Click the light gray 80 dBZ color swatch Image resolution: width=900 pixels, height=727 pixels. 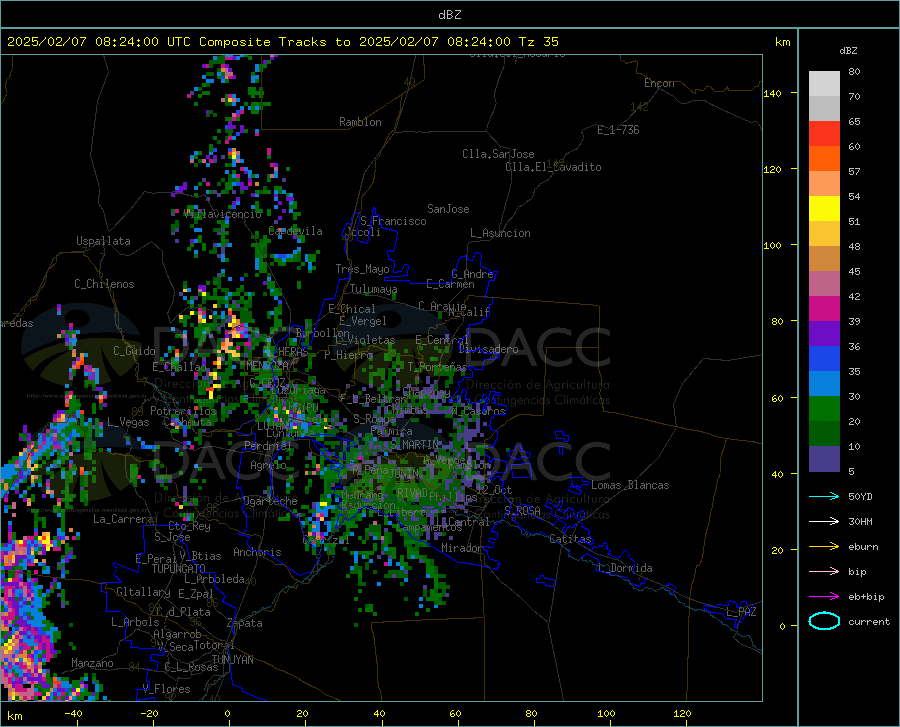coord(824,83)
